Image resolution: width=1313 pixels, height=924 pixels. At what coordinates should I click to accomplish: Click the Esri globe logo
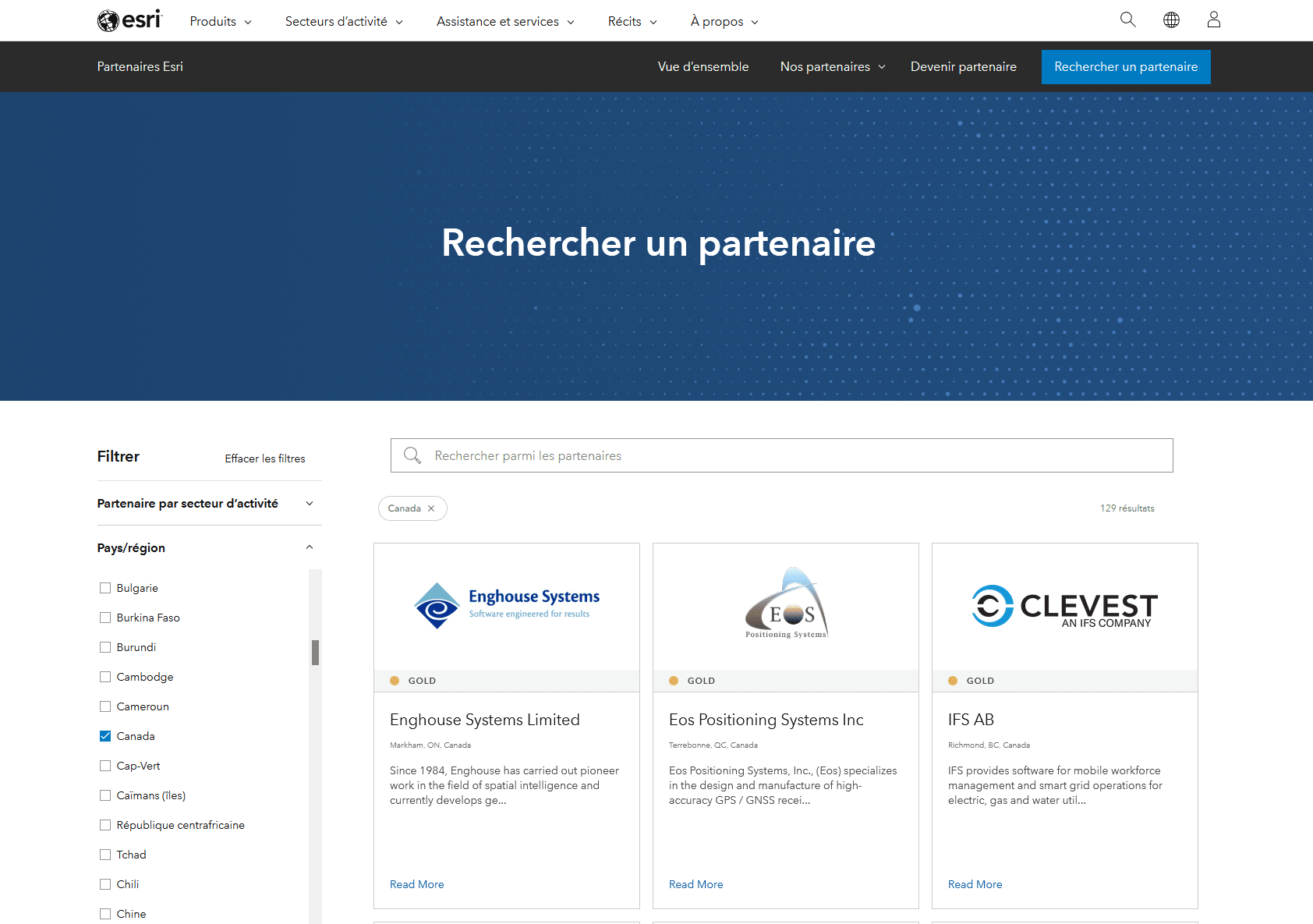tap(129, 20)
